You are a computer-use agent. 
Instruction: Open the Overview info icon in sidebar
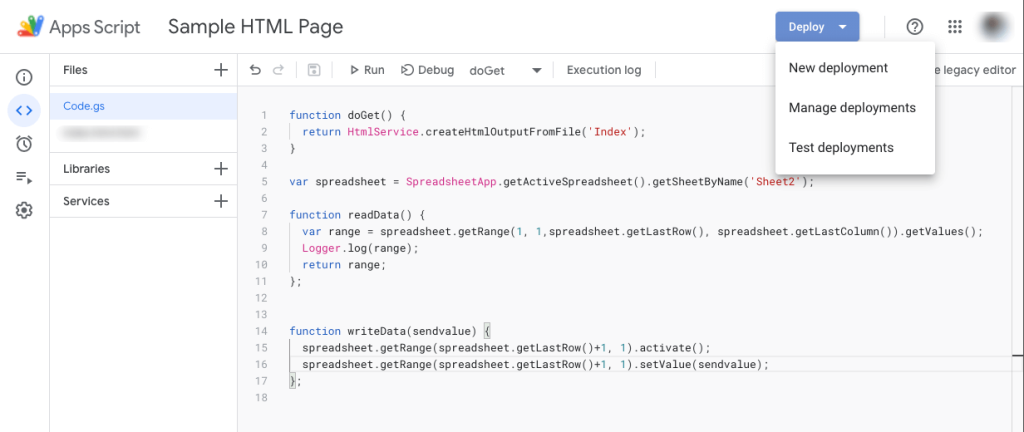coord(24,78)
